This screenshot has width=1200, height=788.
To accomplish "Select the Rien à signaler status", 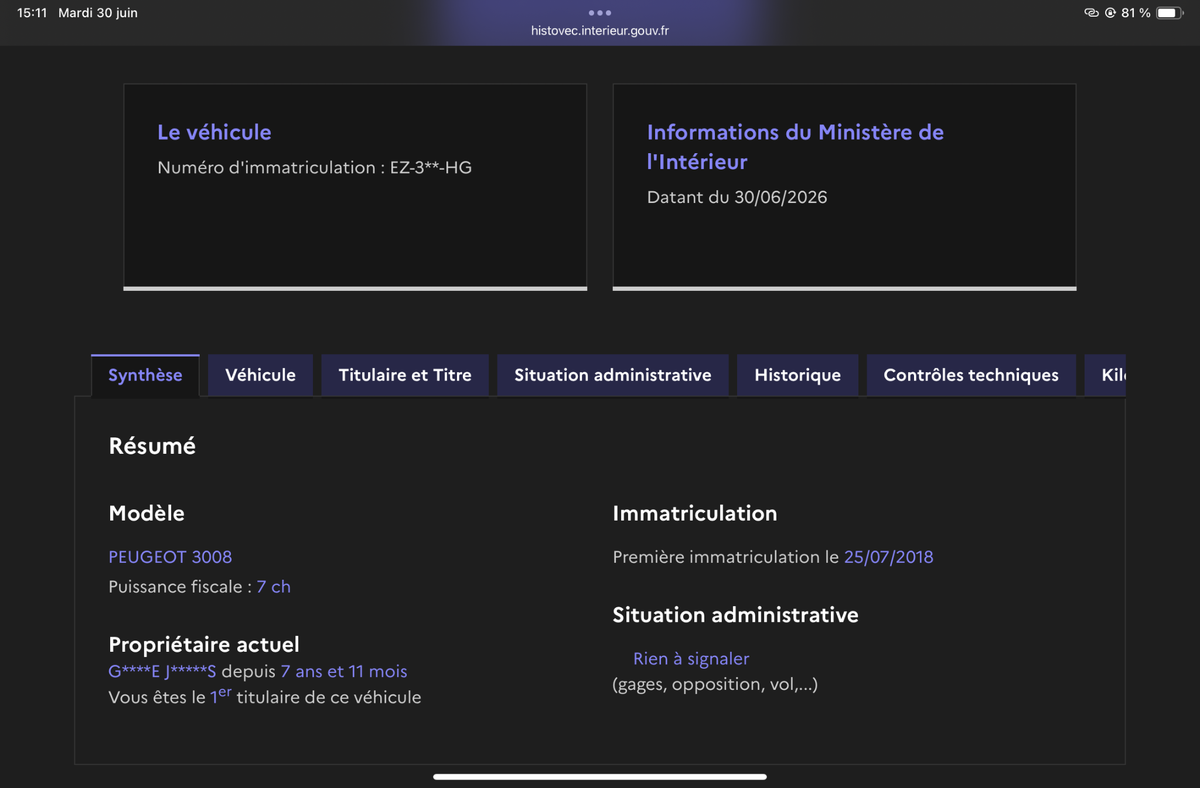I will tap(691, 658).
